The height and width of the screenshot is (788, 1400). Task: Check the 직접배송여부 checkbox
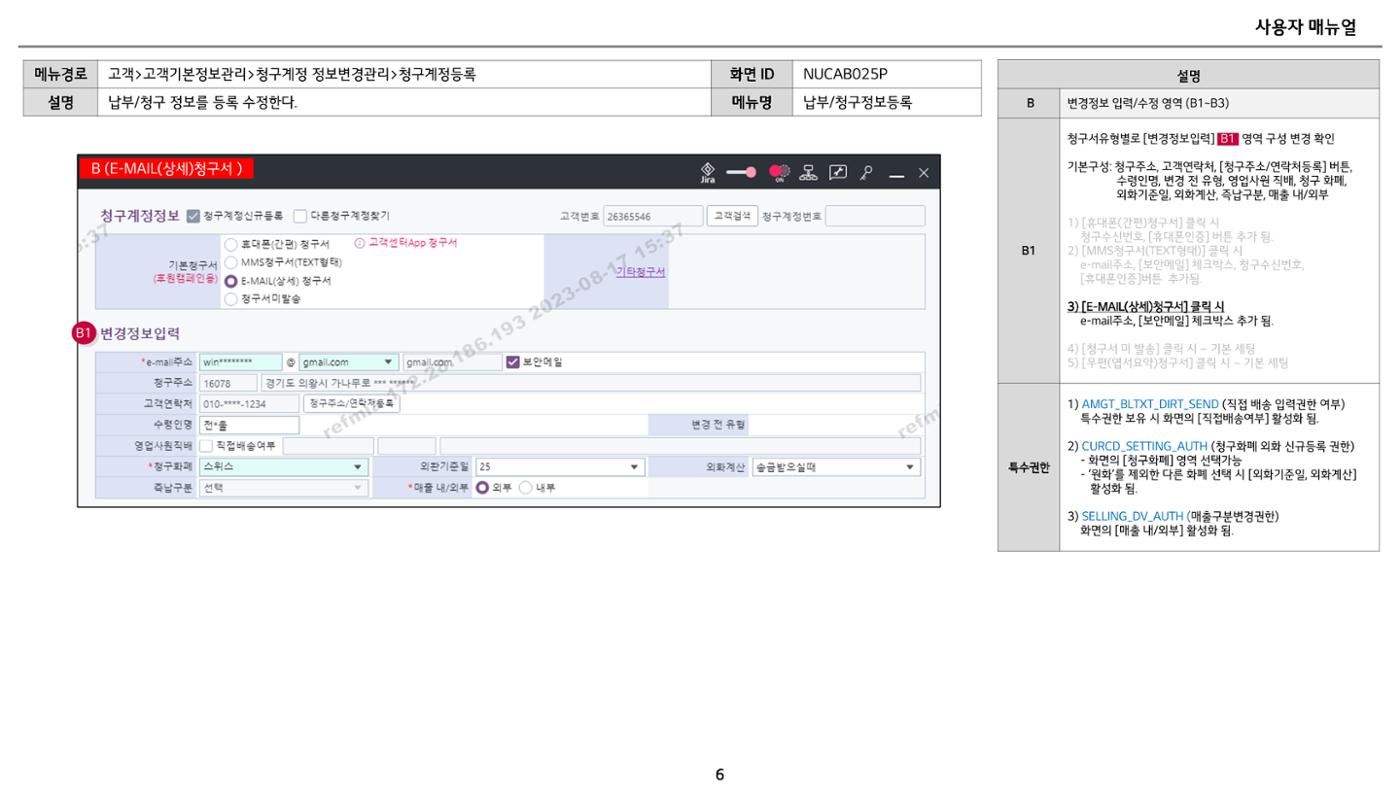[206, 445]
